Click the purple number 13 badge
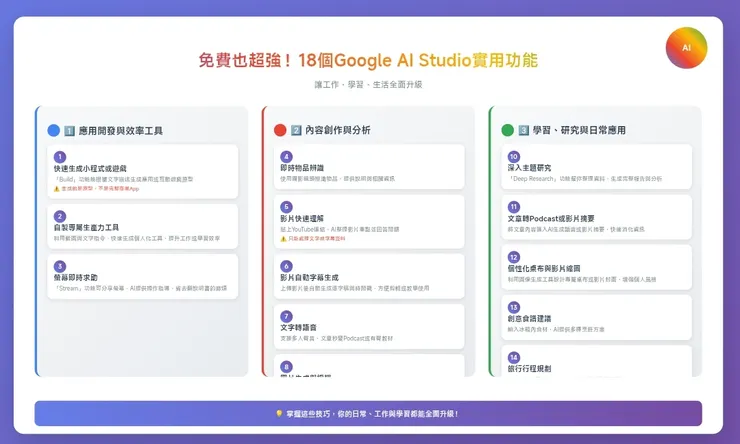The width and height of the screenshot is (740, 444). (514, 307)
